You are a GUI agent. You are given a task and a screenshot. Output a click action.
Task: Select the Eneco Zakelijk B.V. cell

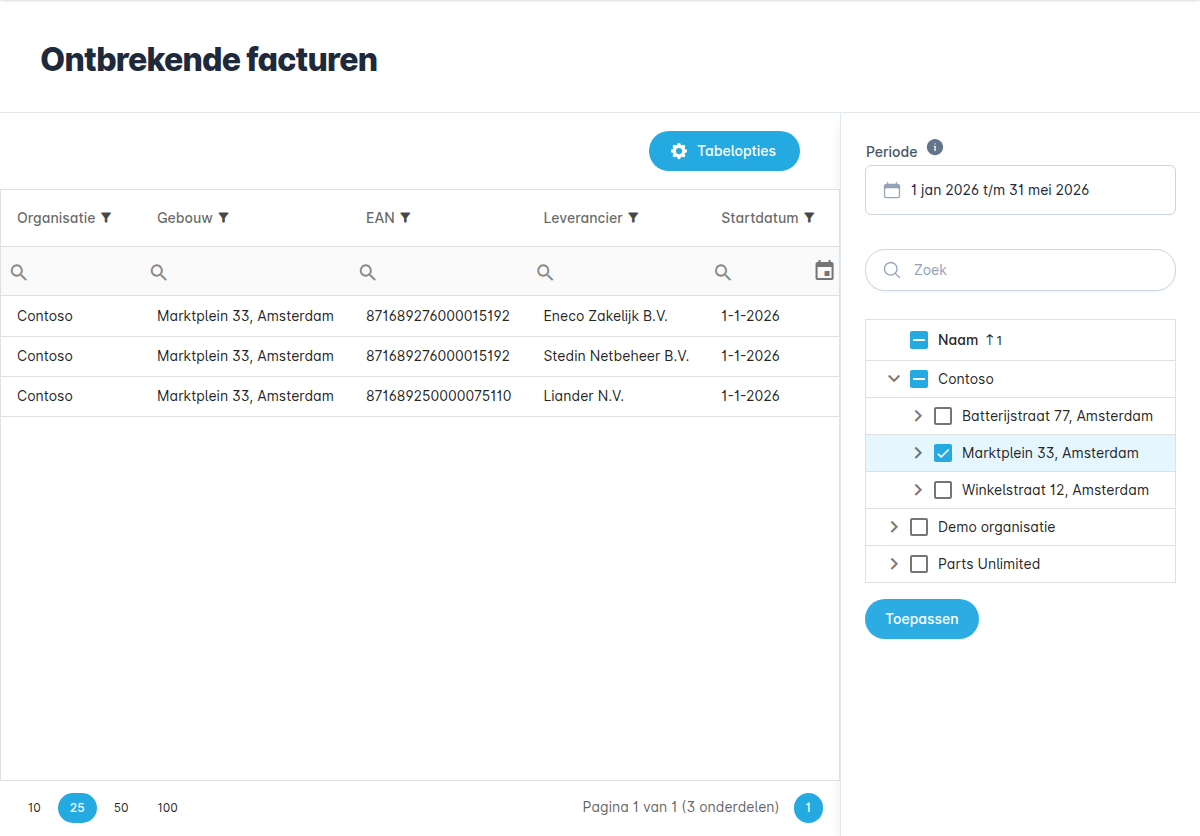[x=616, y=316]
